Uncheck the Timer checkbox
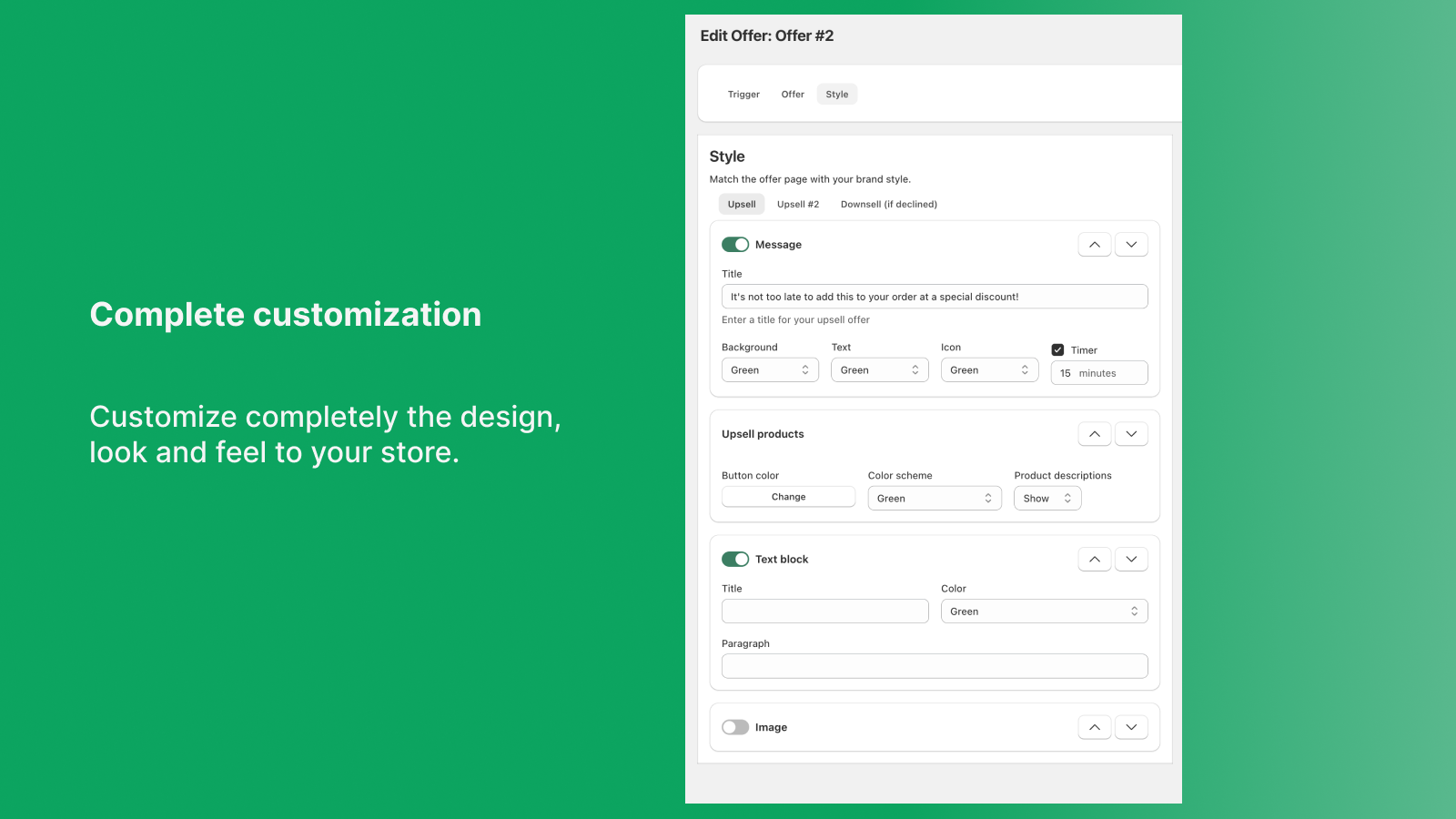This screenshot has width=1456, height=819. pos(1057,350)
